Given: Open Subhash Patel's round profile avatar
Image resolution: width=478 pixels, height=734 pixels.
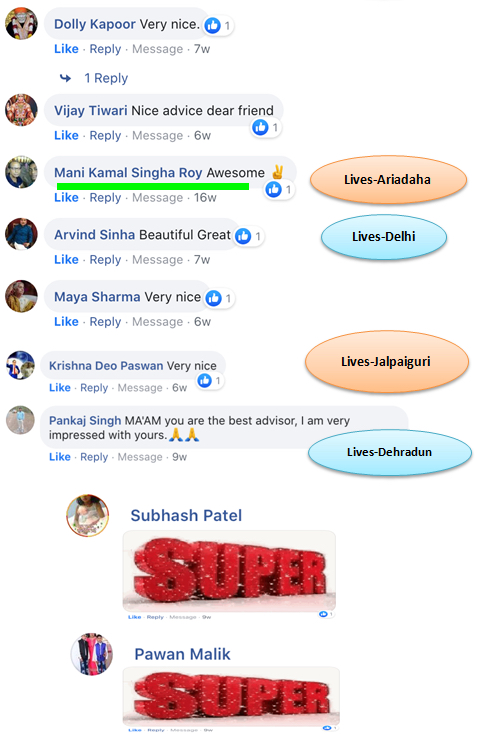Looking at the screenshot, I should point(88,515).
